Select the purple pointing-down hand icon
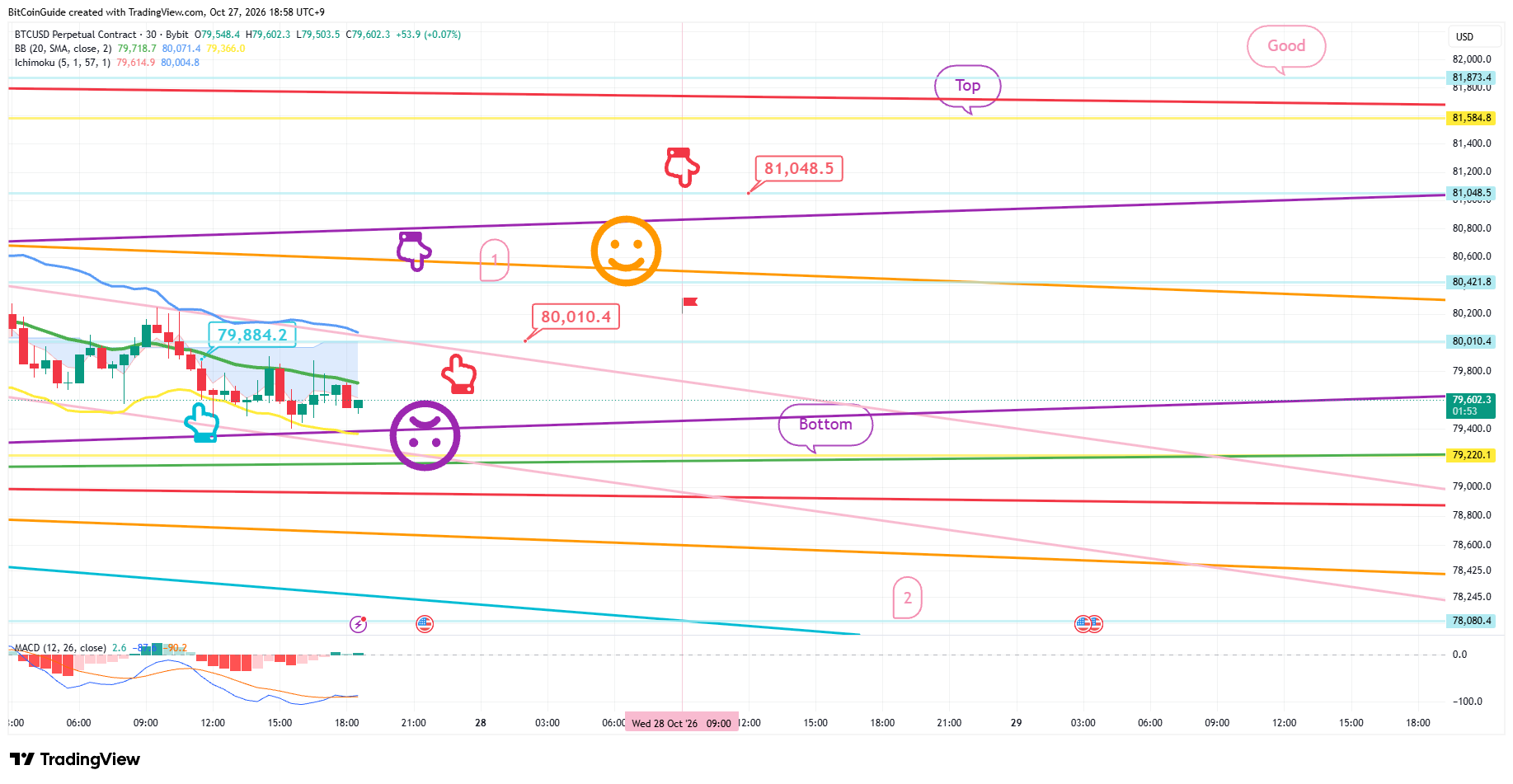Image resolution: width=1513 pixels, height=784 pixels. pyautogui.click(x=414, y=251)
